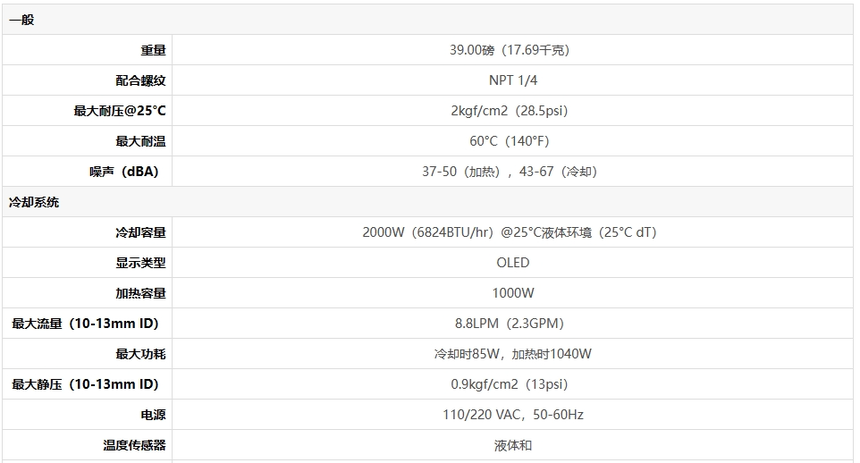Click the weight value 39.00磅（17.69千克）
The height and width of the screenshot is (463, 860).
point(512,50)
